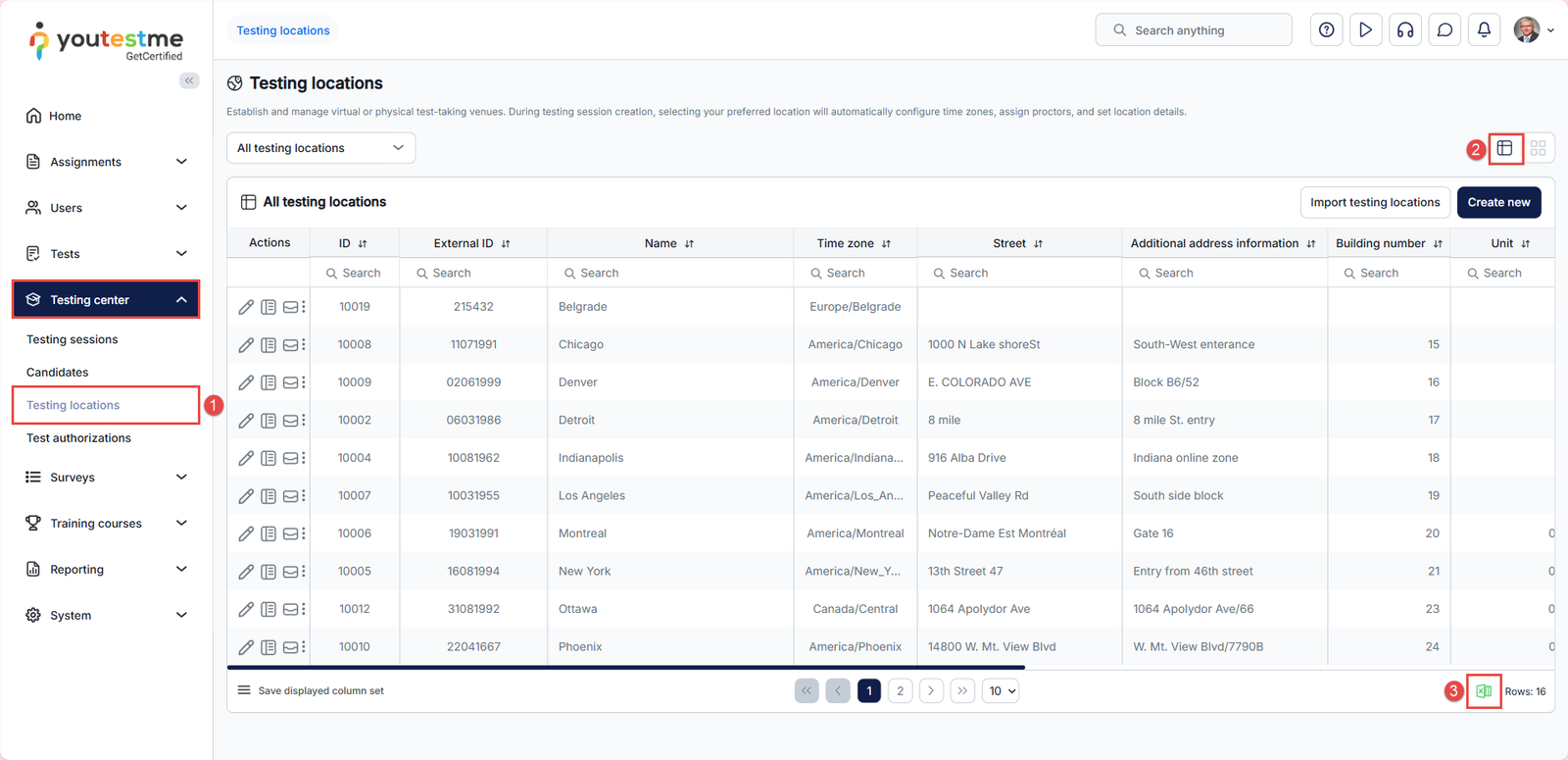Screen dimensions: 1568x760
Task: Click Import testing locations button
Action: pyautogui.click(x=1374, y=202)
